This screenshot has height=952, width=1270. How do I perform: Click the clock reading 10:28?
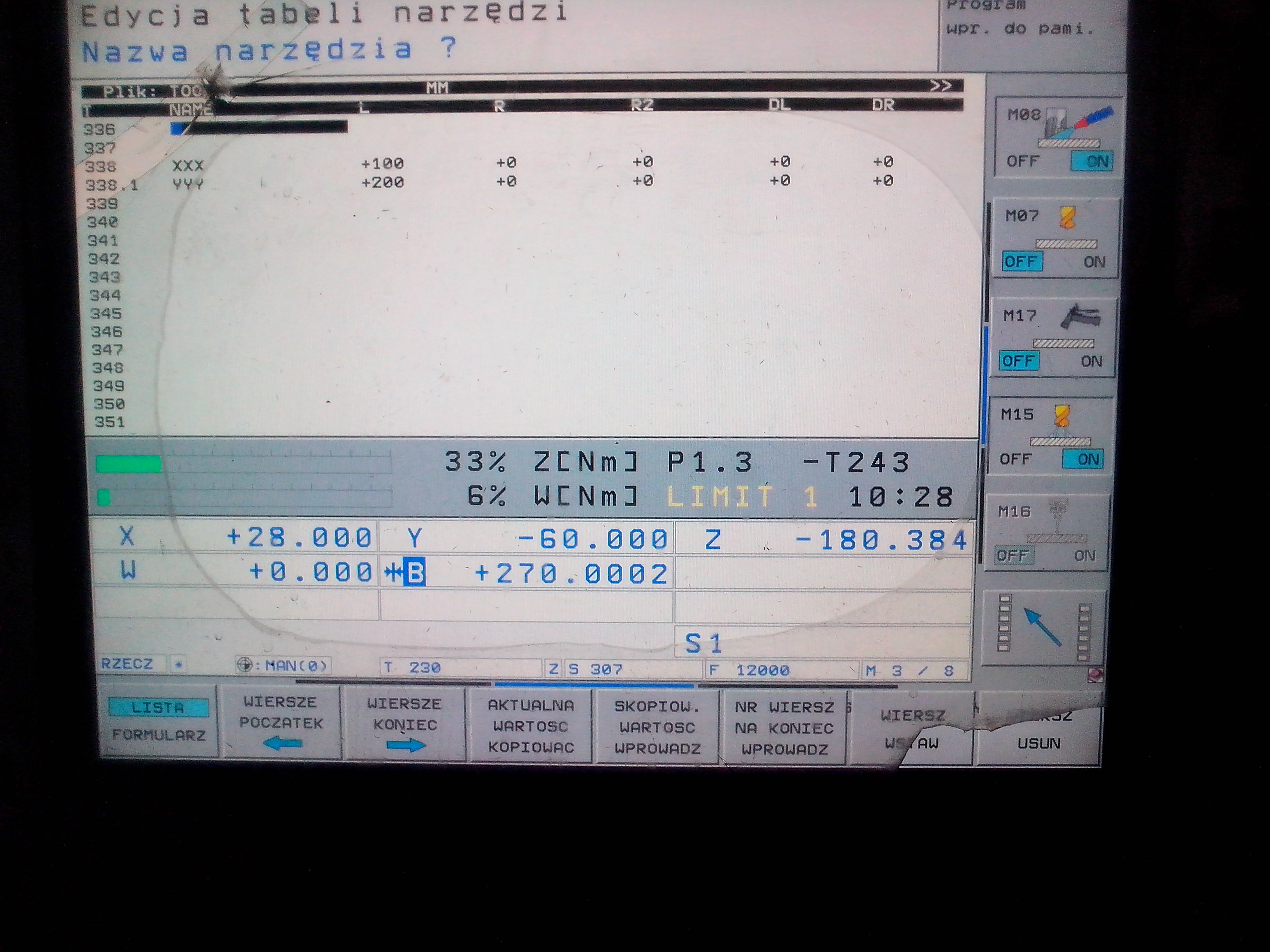pyautogui.click(x=901, y=497)
